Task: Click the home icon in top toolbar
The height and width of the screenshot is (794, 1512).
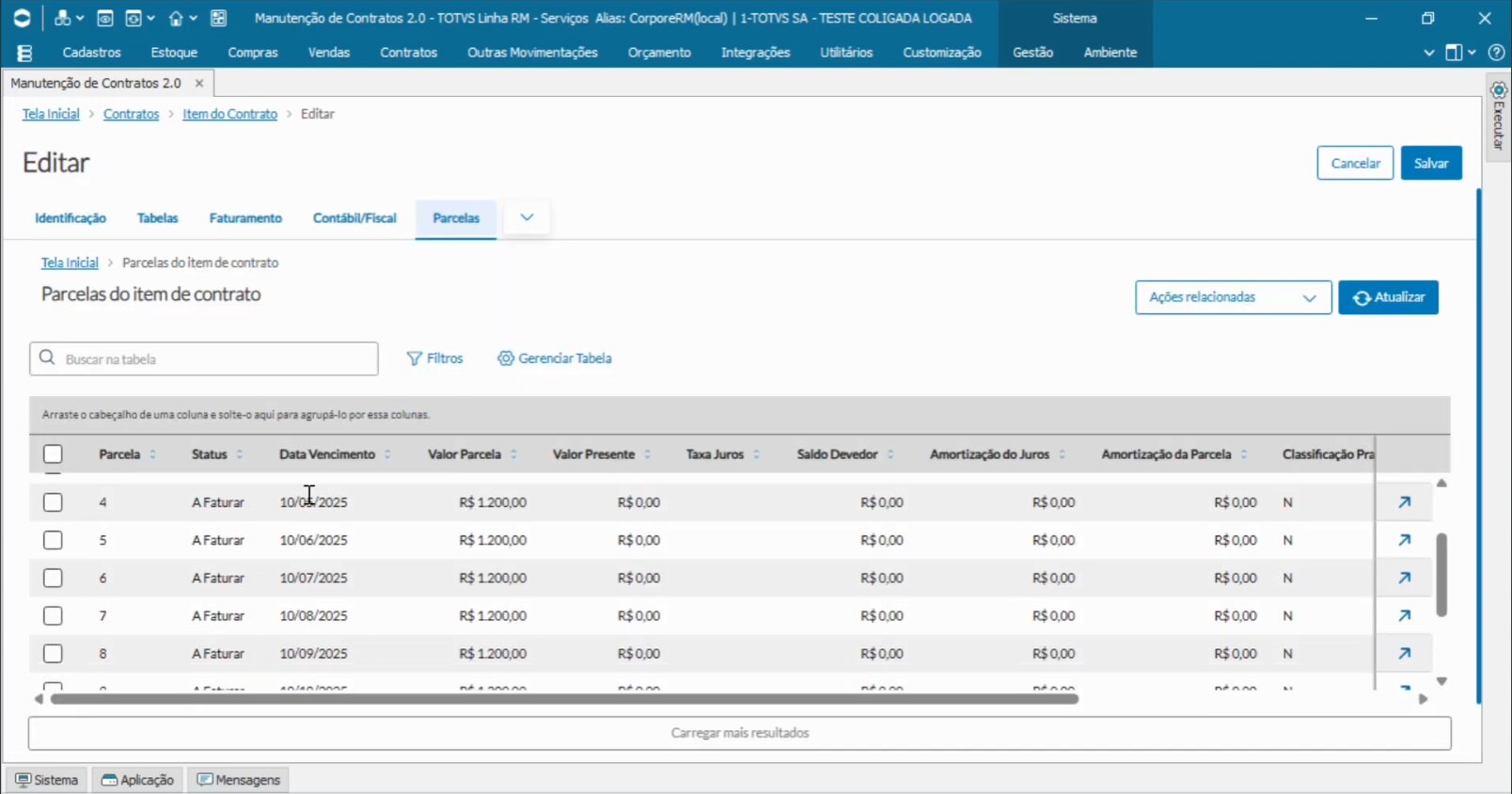Action: (176, 18)
